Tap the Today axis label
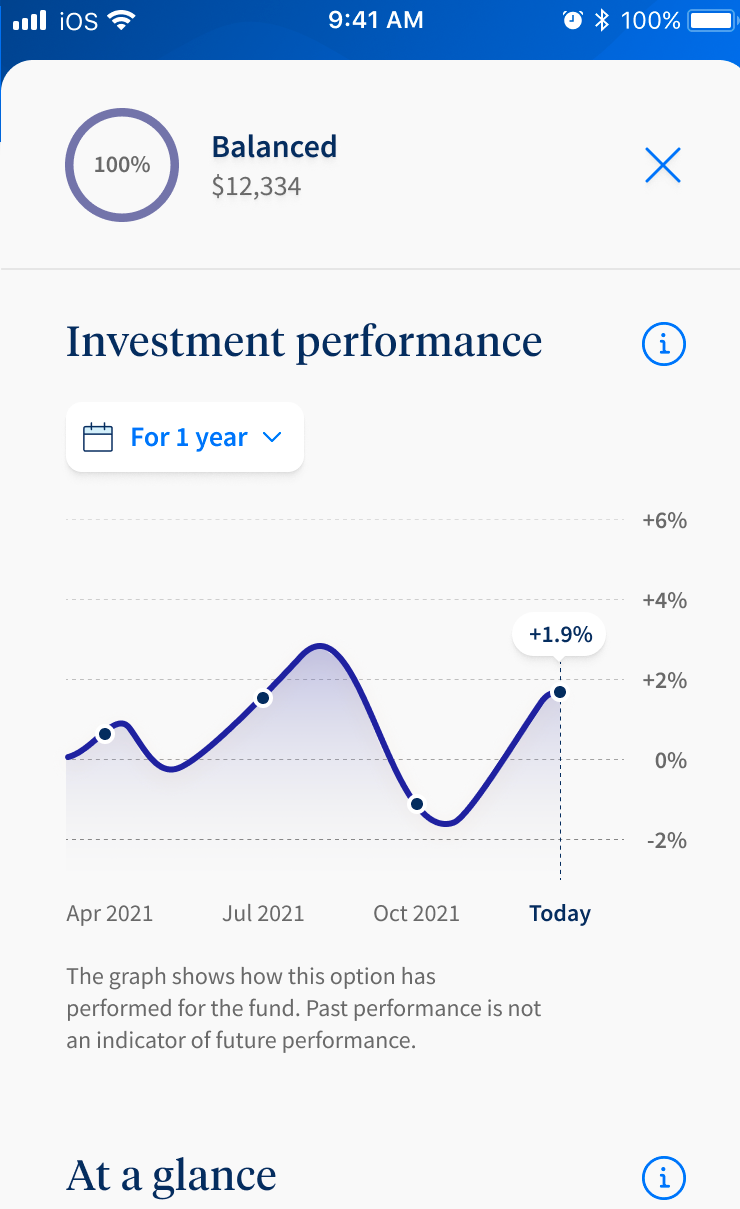Viewport: 740px width, 1209px height. (x=560, y=913)
